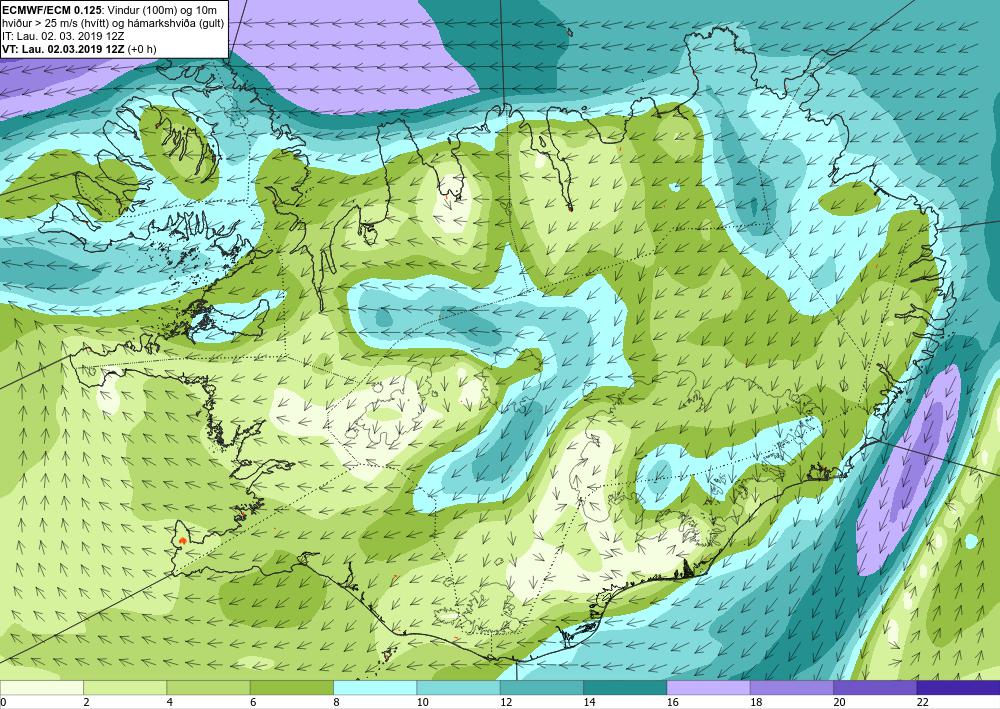Click the legend scale label '0'
Screen dimensions: 1000x709
(3, 702)
